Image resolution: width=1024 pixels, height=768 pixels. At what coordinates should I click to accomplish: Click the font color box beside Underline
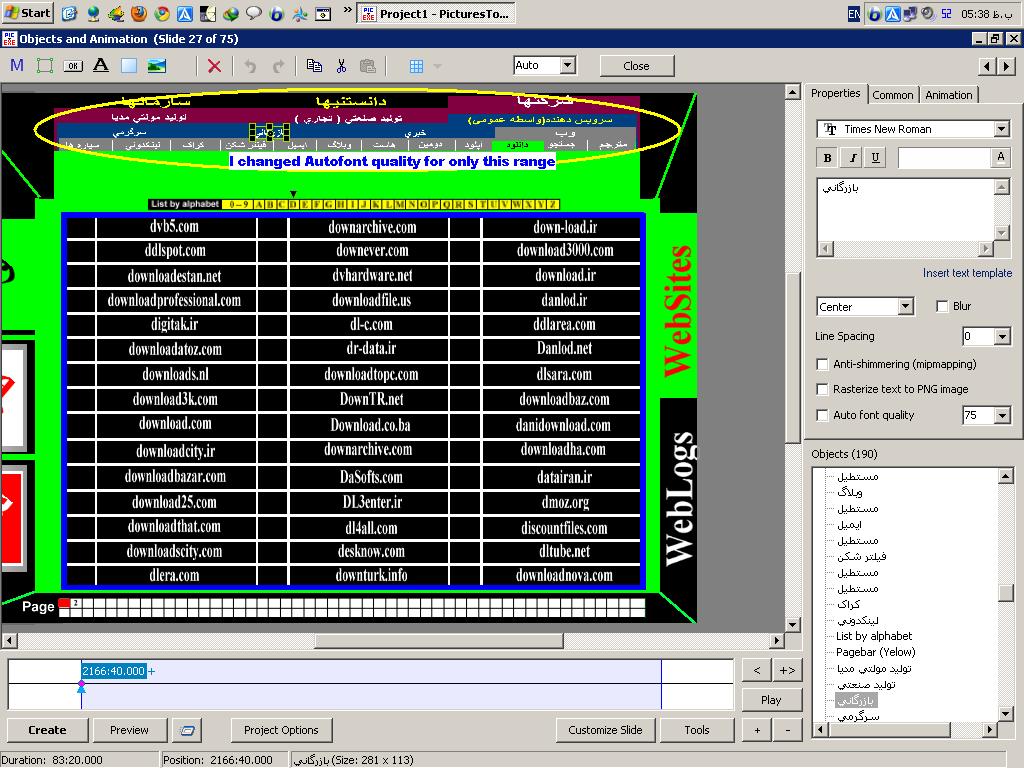coord(944,157)
